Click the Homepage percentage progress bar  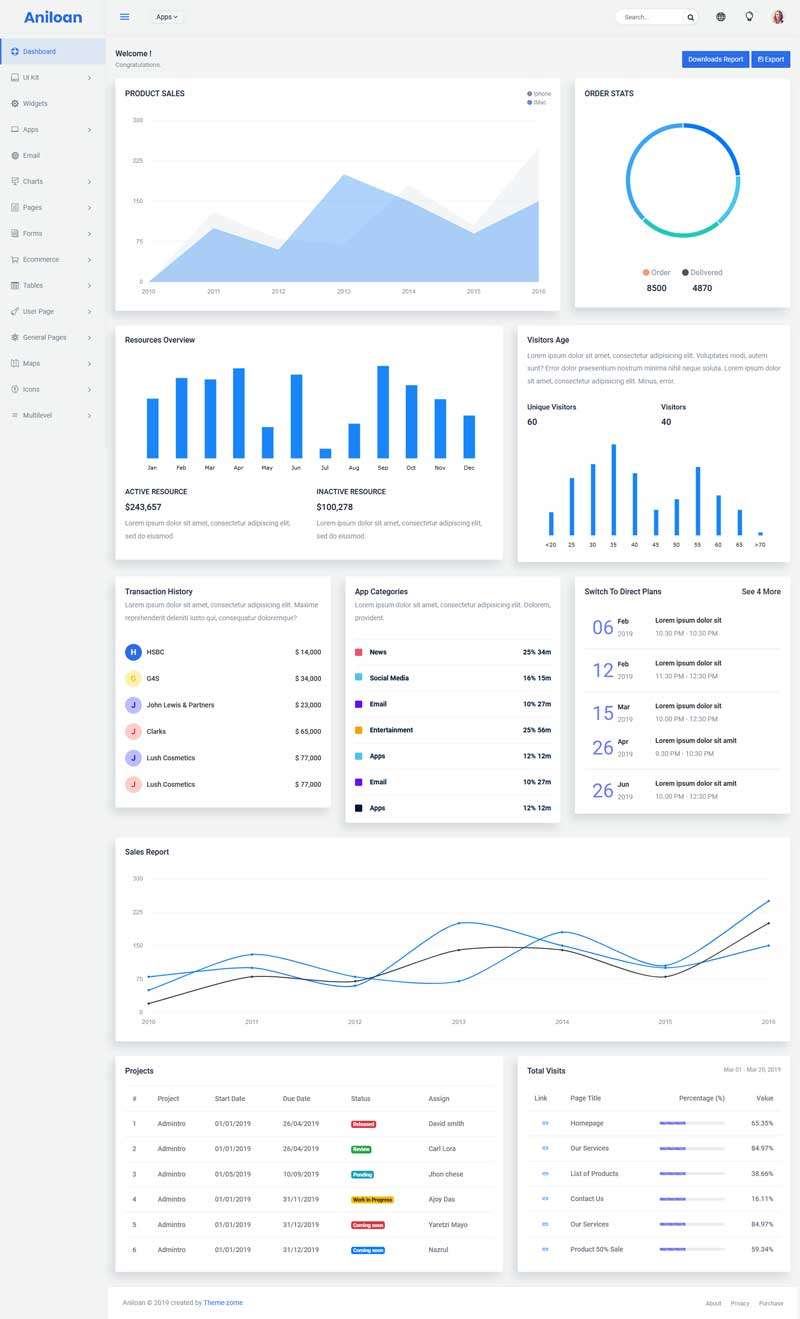tap(691, 1123)
